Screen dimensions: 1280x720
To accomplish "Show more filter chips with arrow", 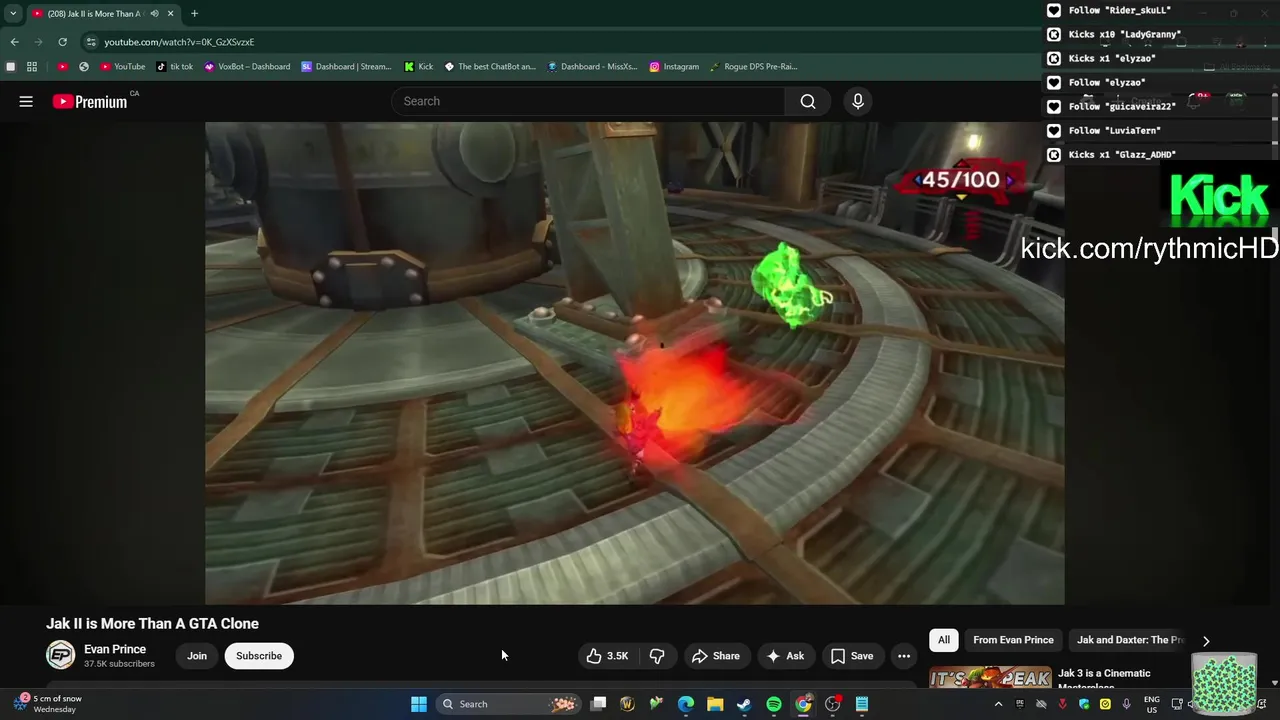I will 1206,641.
